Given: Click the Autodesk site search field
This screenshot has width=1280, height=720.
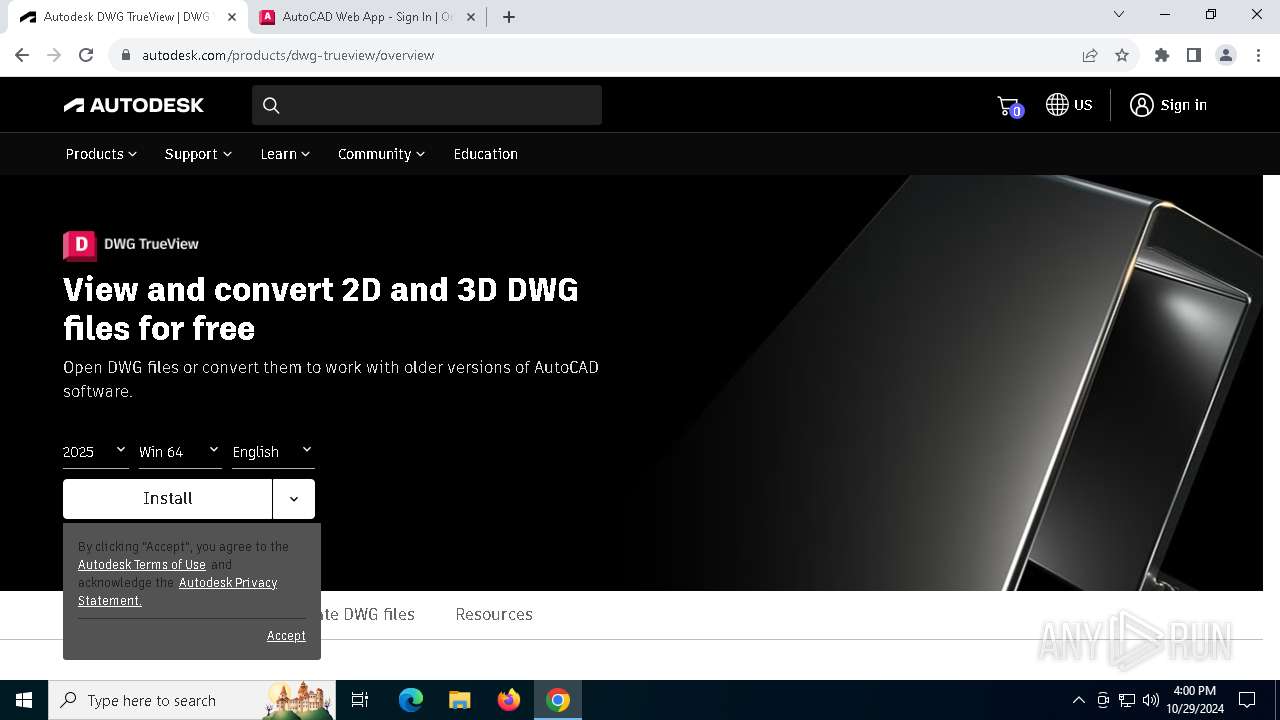Looking at the screenshot, I should click(427, 105).
